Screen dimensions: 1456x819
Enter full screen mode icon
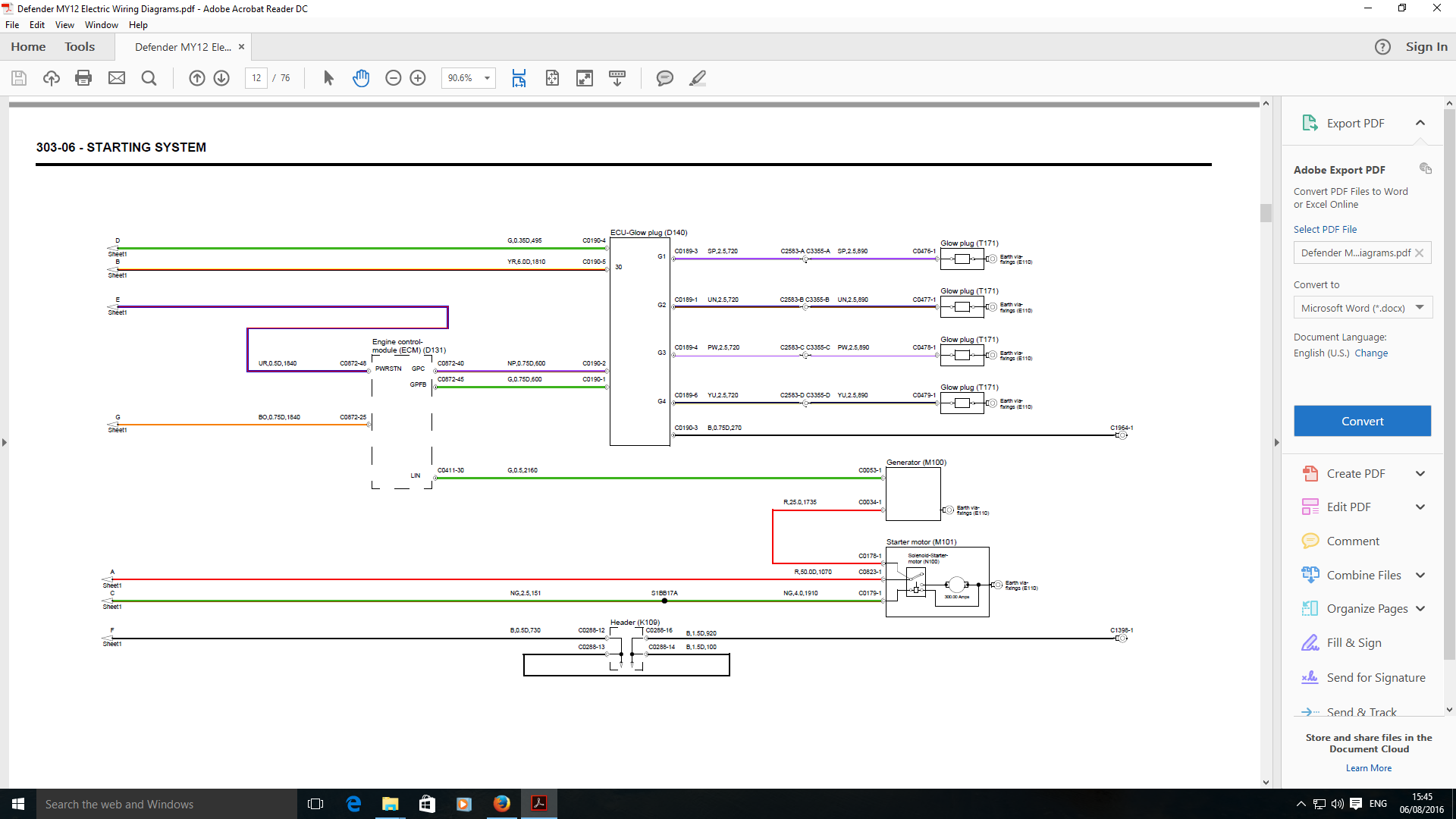(x=585, y=78)
